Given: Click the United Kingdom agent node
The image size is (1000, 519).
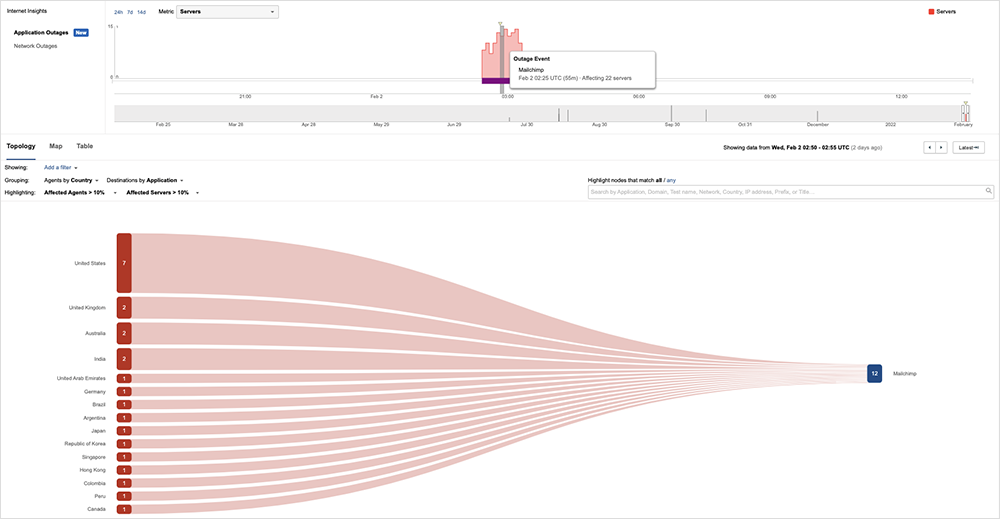Looking at the screenshot, I should click(124, 307).
